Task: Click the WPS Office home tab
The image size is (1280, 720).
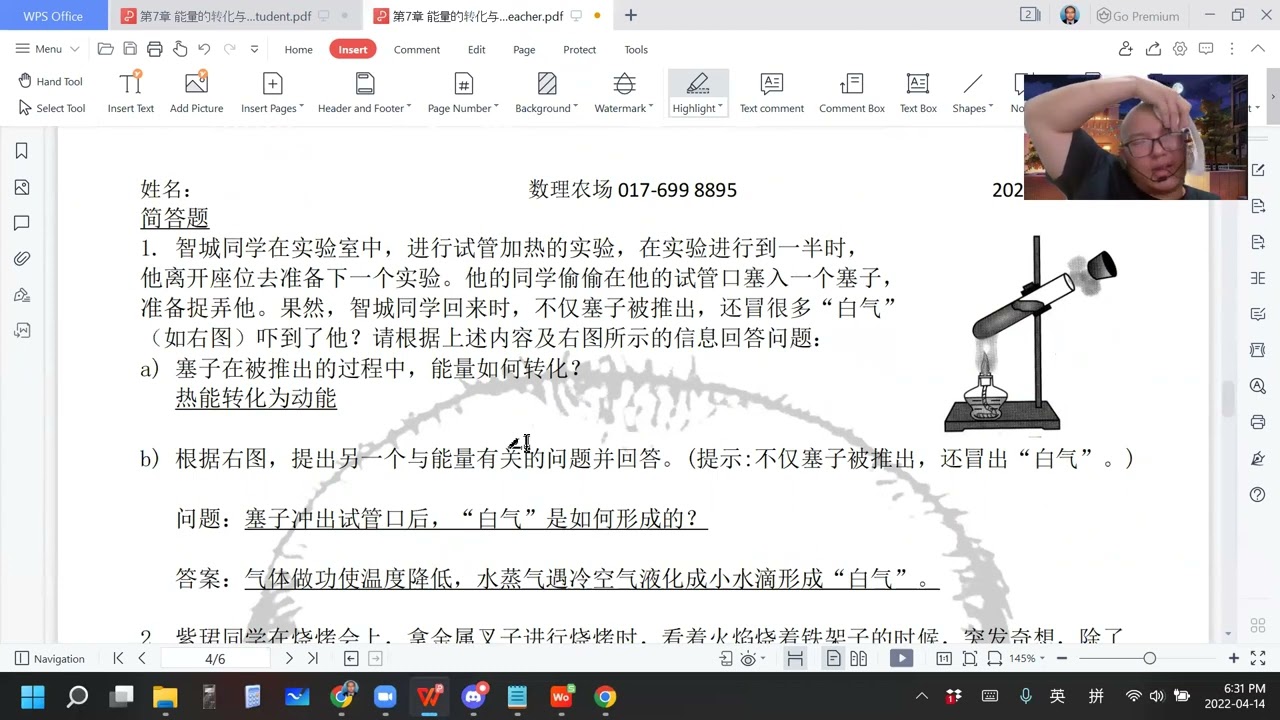Action: tap(54, 16)
